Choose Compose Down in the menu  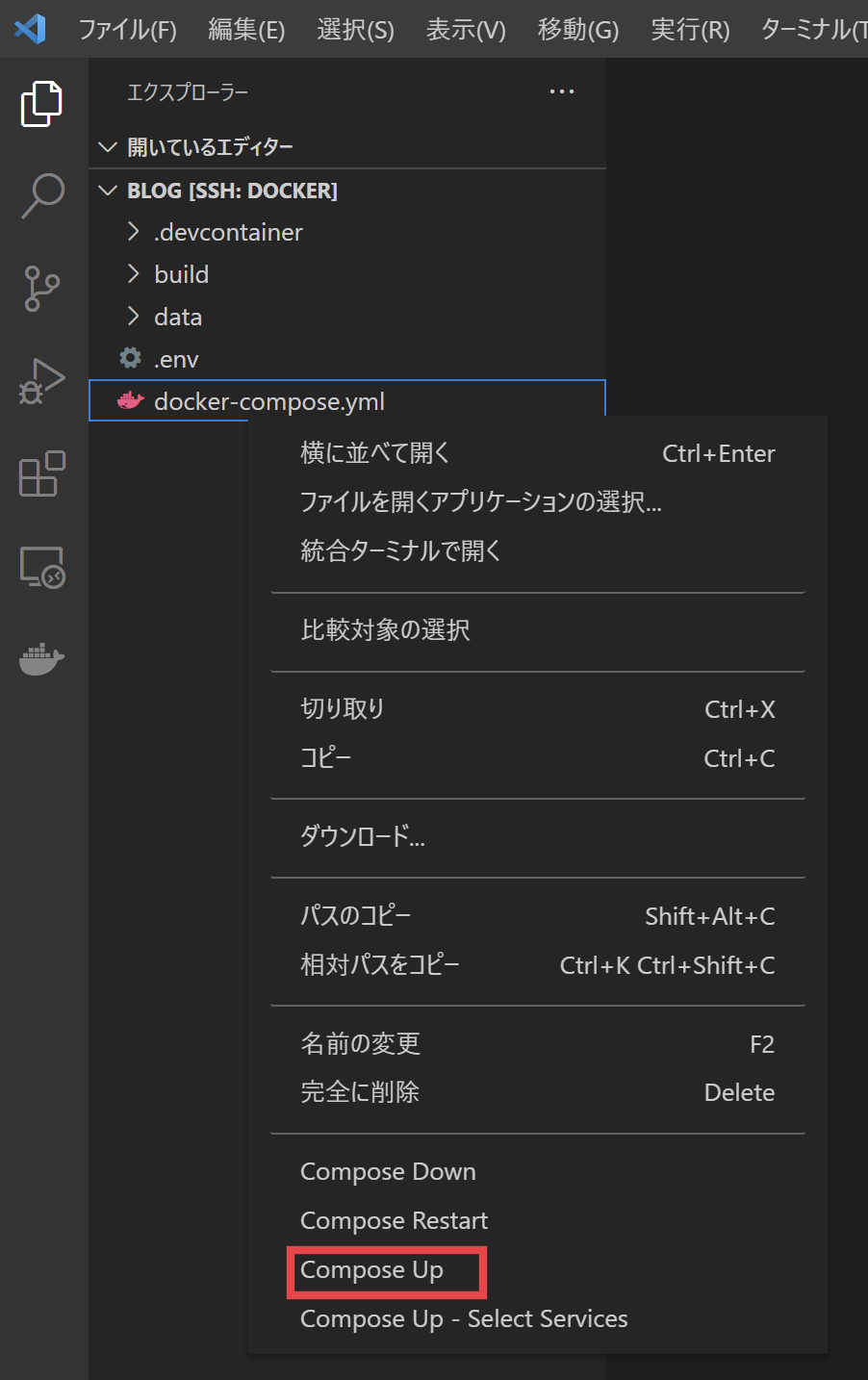pos(388,1171)
